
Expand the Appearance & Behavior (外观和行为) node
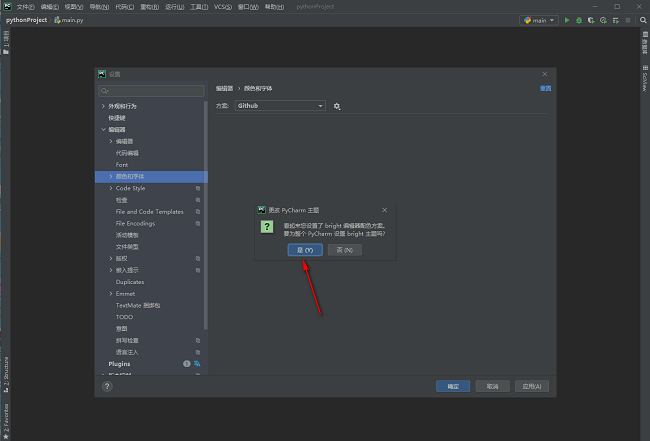103,106
